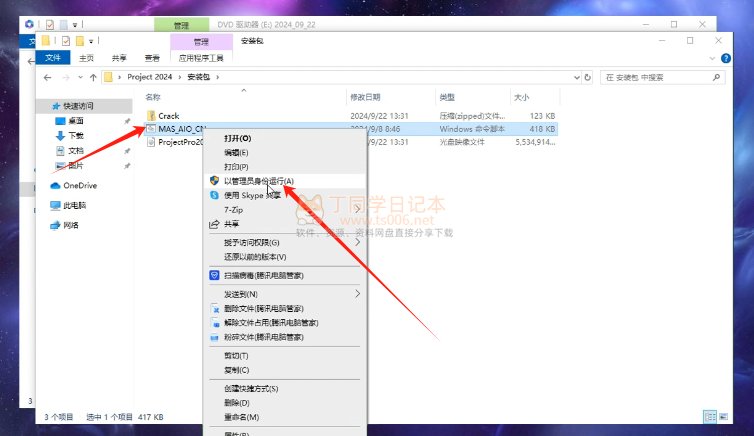Open recent locations dropdown
The image size is (754, 436).
coord(80,77)
